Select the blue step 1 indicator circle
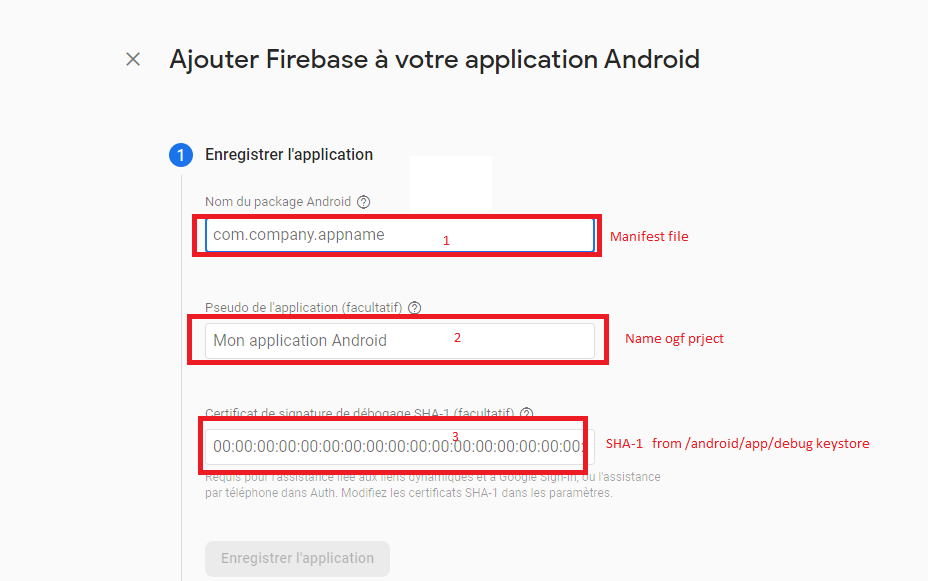Viewport: 928px width, 581px height. [x=181, y=155]
